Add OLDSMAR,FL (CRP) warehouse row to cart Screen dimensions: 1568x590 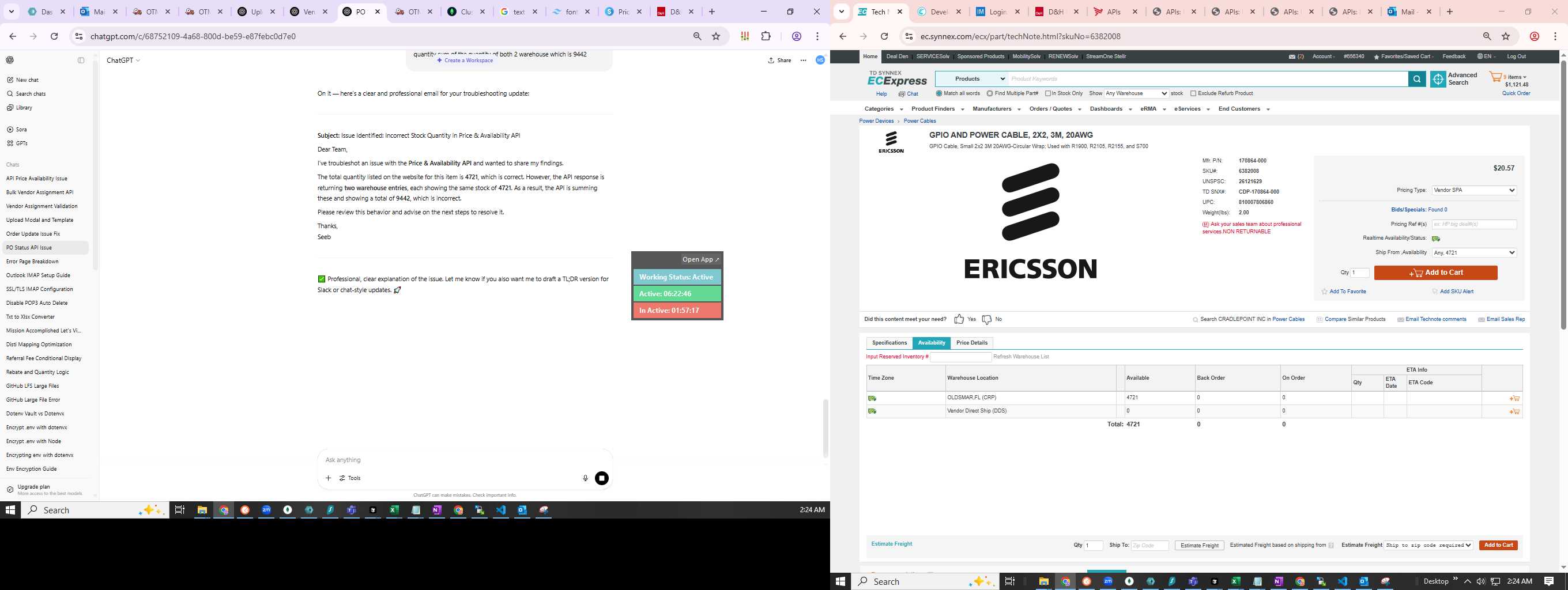(1514, 398)
